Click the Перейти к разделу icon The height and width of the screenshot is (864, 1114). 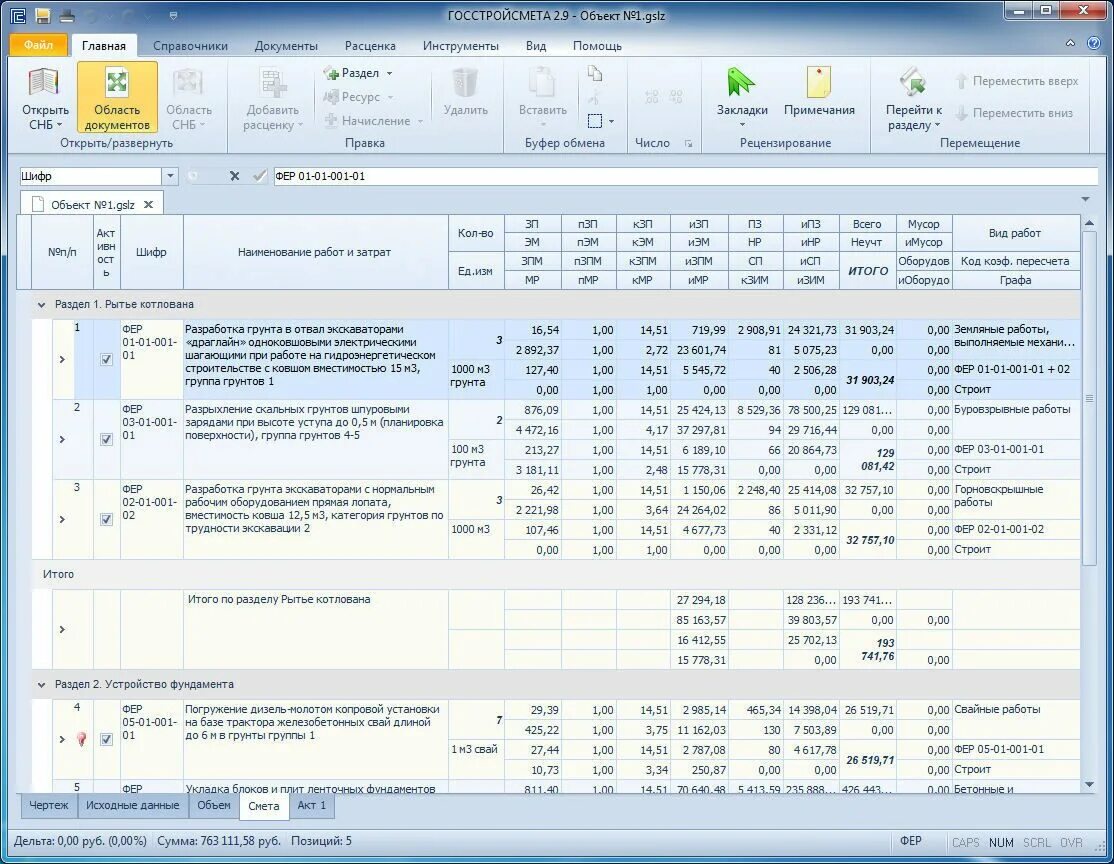(913, 83)
